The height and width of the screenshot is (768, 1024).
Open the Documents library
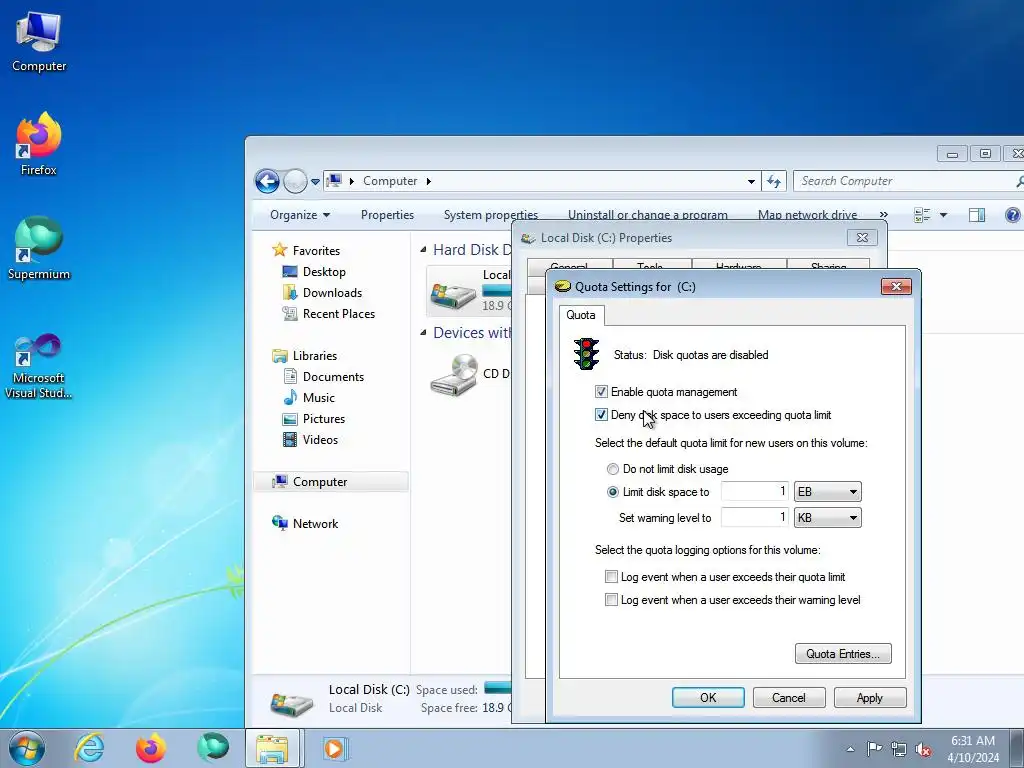tap(333, 377)
